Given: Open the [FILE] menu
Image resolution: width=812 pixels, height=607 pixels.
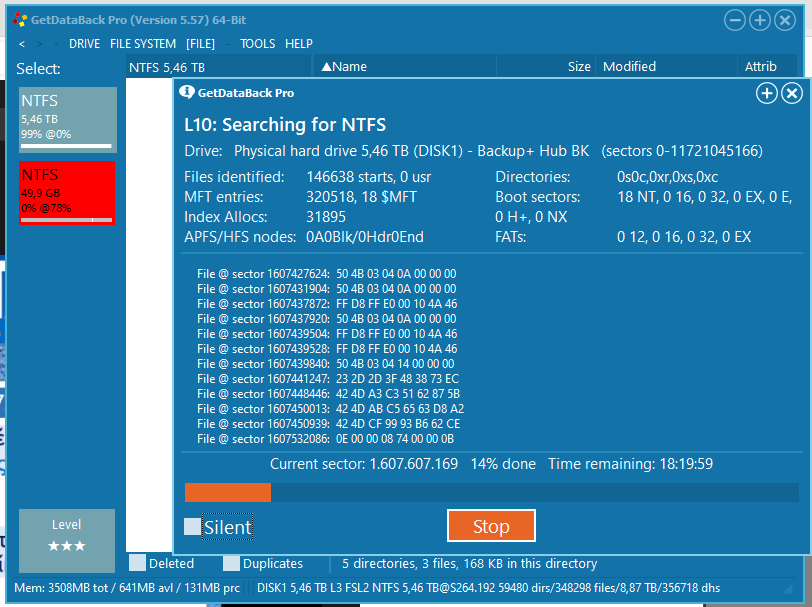Looking at the screenshot, I should pos(200,44).
